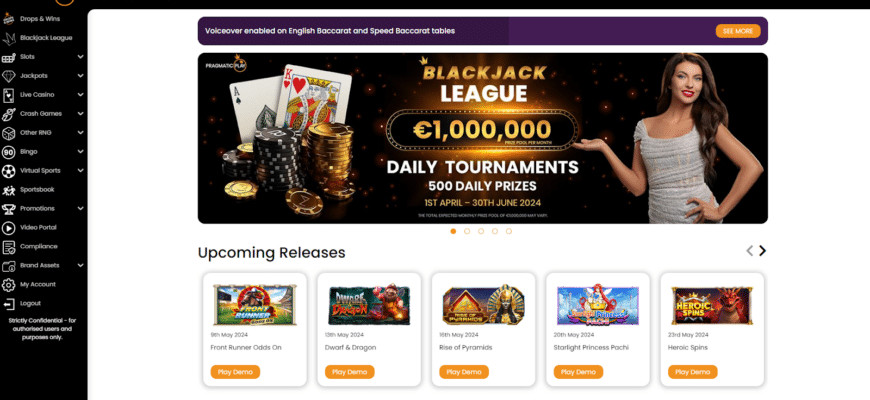This screenshot has width=870, height=400.
Task: Open the Compliance document icon
Action: pos(8,246)
